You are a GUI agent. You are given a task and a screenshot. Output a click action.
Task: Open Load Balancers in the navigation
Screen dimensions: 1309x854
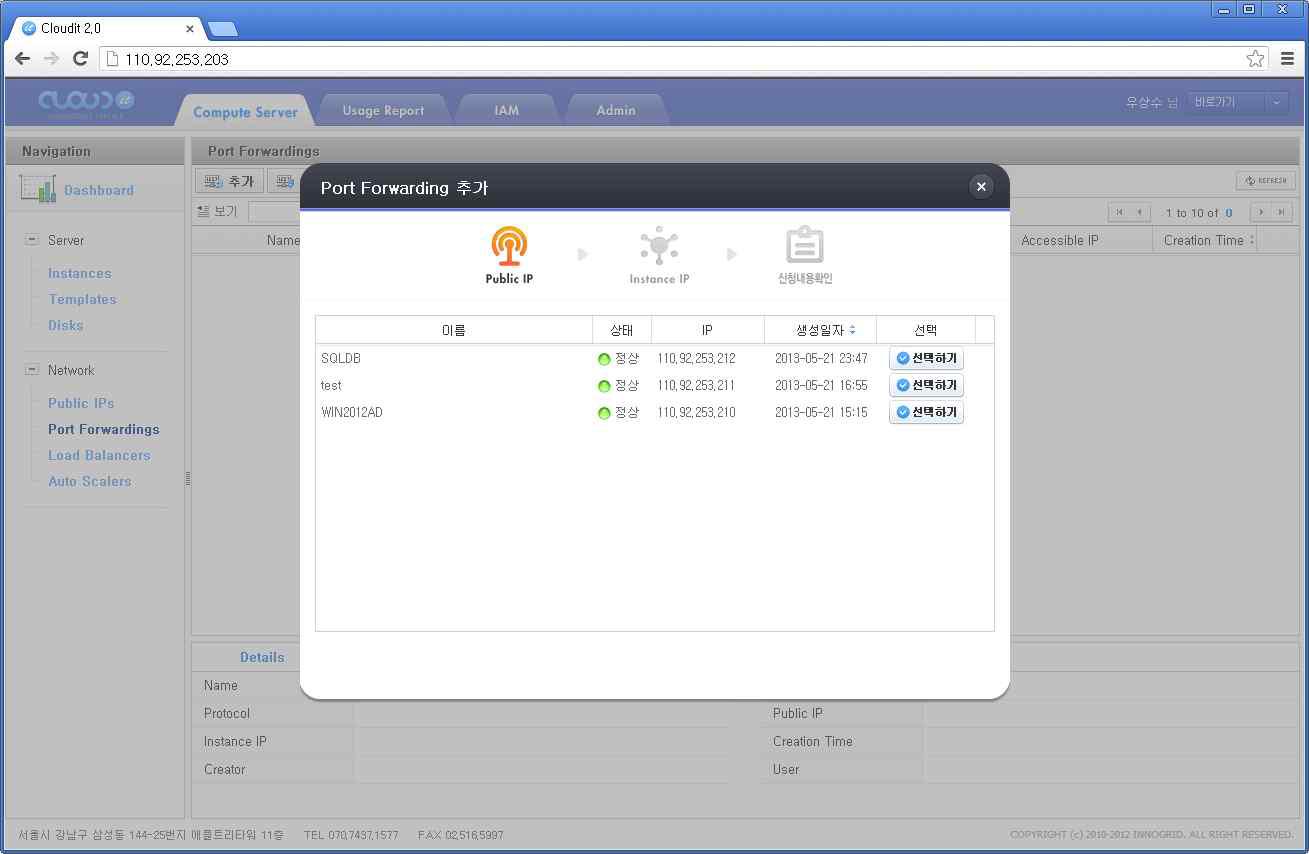coord(99,455)
